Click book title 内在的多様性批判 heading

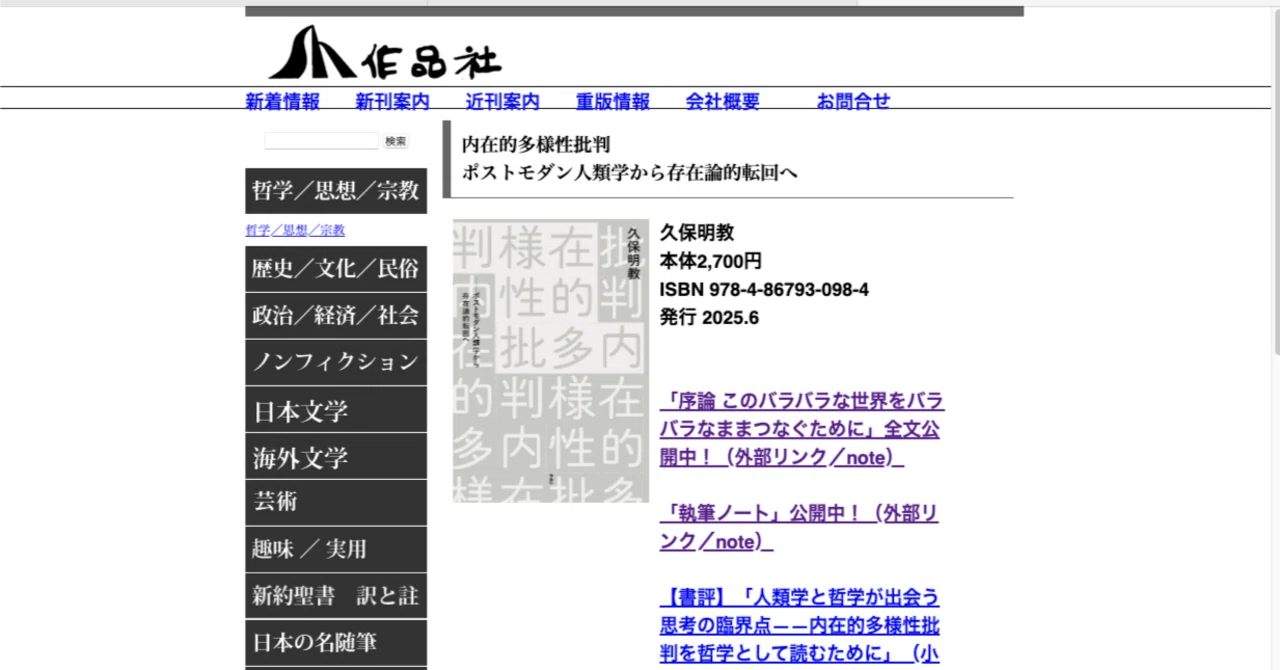click(536, 144)
